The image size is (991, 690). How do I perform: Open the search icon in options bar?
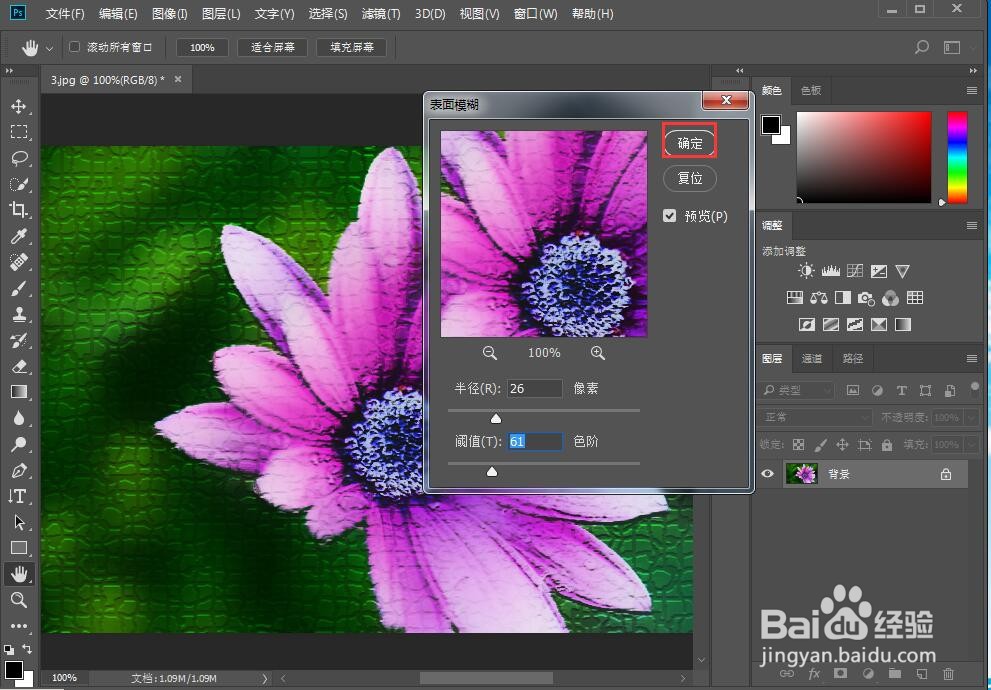[x=922, y=47]
